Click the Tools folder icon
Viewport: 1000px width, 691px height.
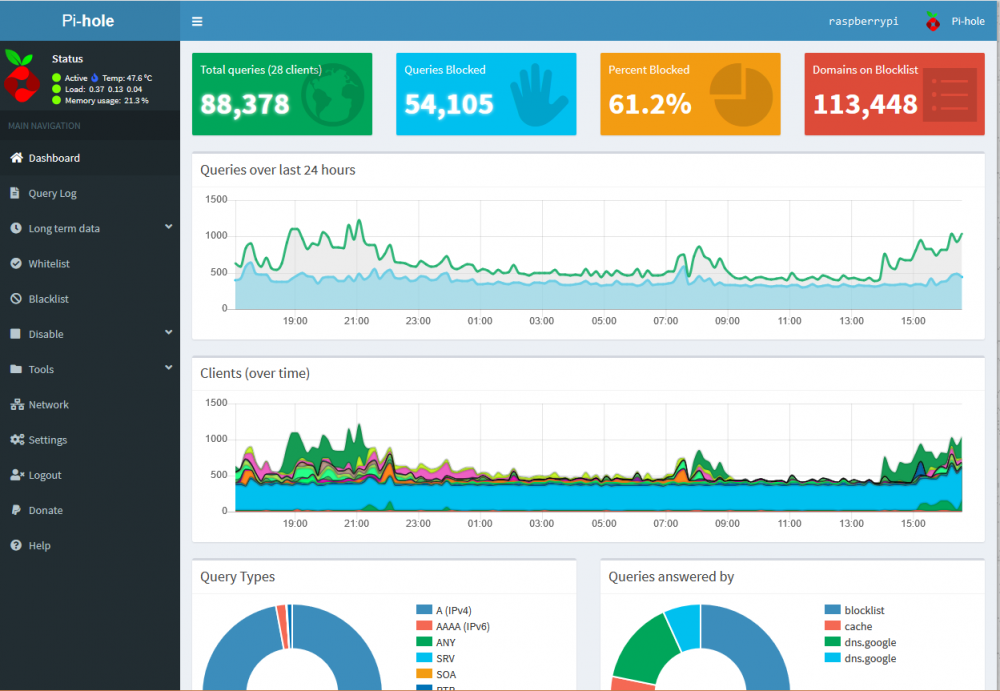pos(16,369)
